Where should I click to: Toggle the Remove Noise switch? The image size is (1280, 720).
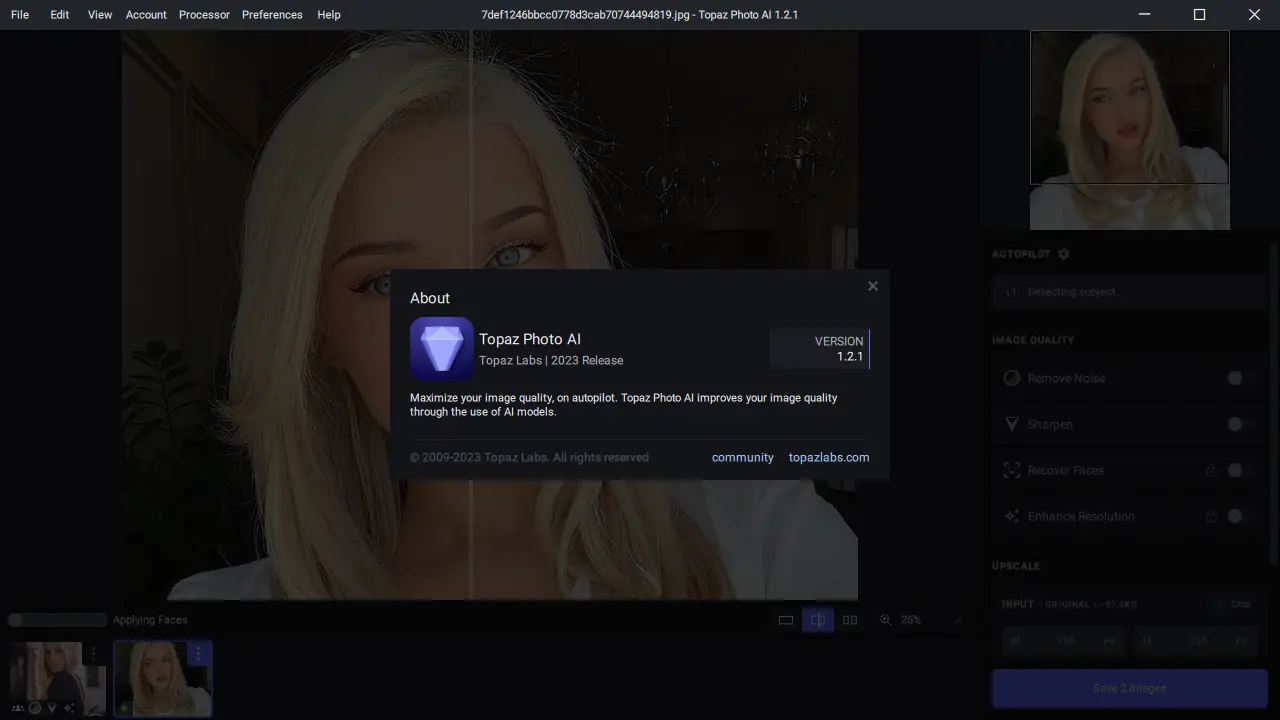click(x=1240, y=378)
